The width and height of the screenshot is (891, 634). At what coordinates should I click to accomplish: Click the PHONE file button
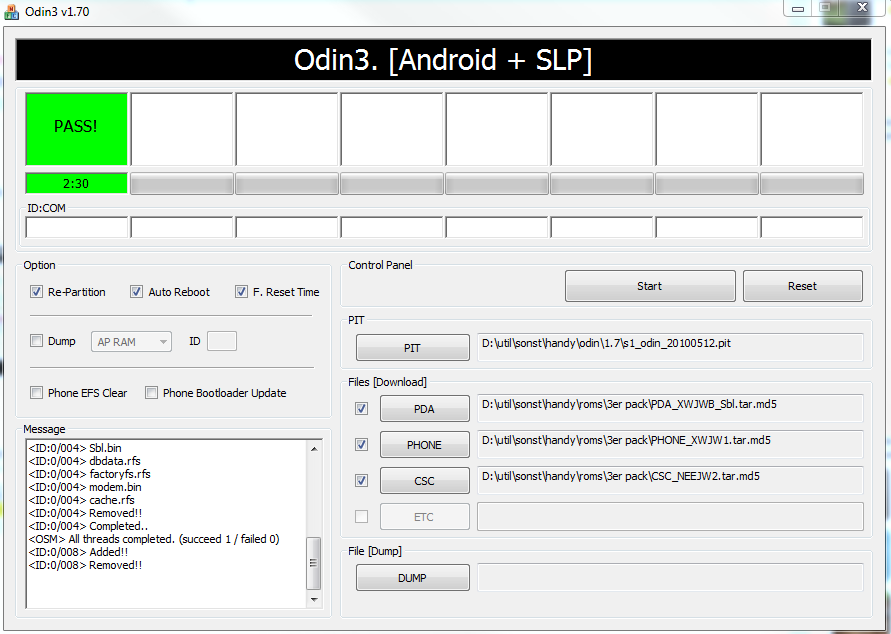tap(424, 444)
